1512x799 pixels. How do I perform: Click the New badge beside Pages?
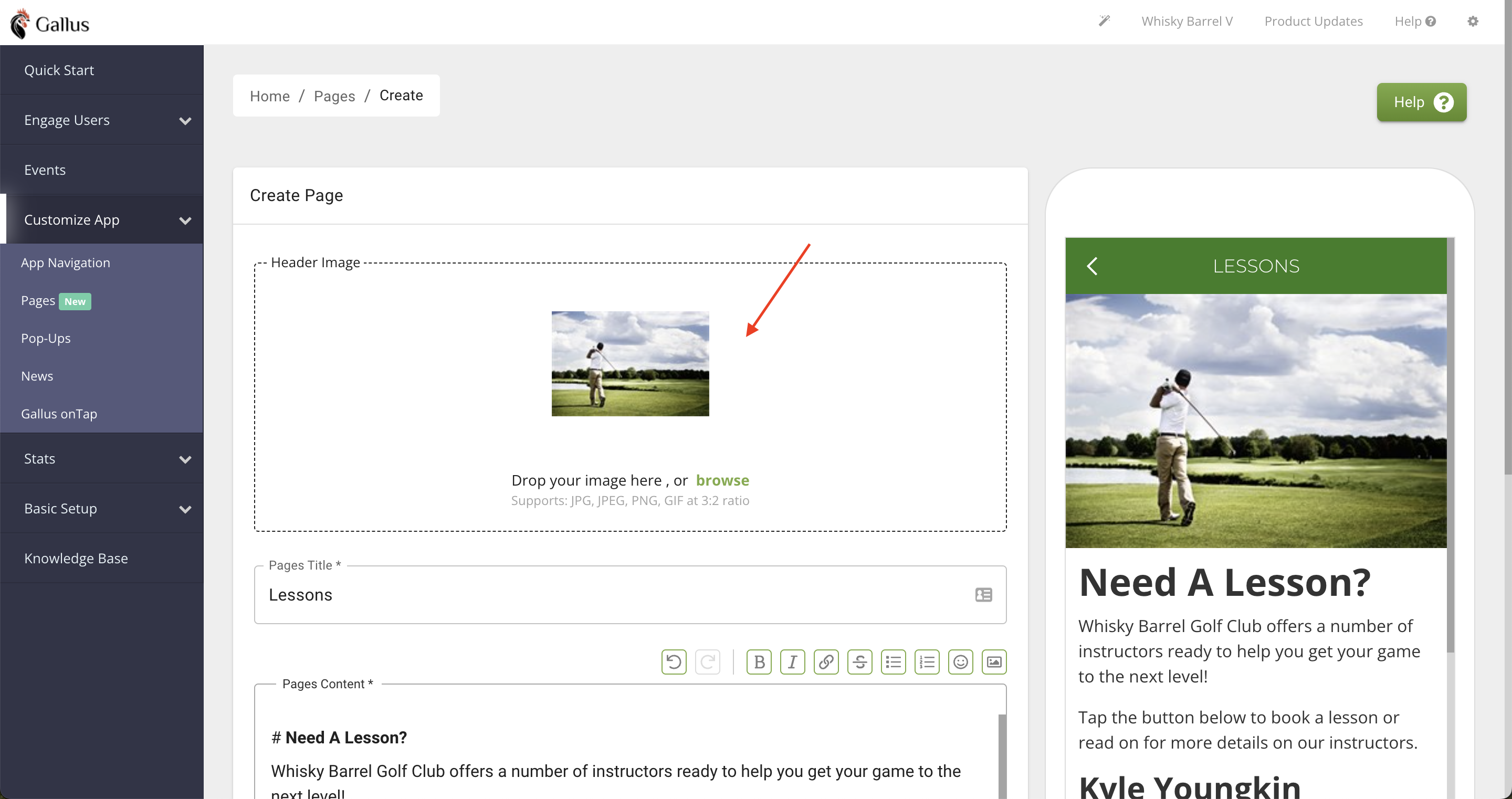[75, 301]
